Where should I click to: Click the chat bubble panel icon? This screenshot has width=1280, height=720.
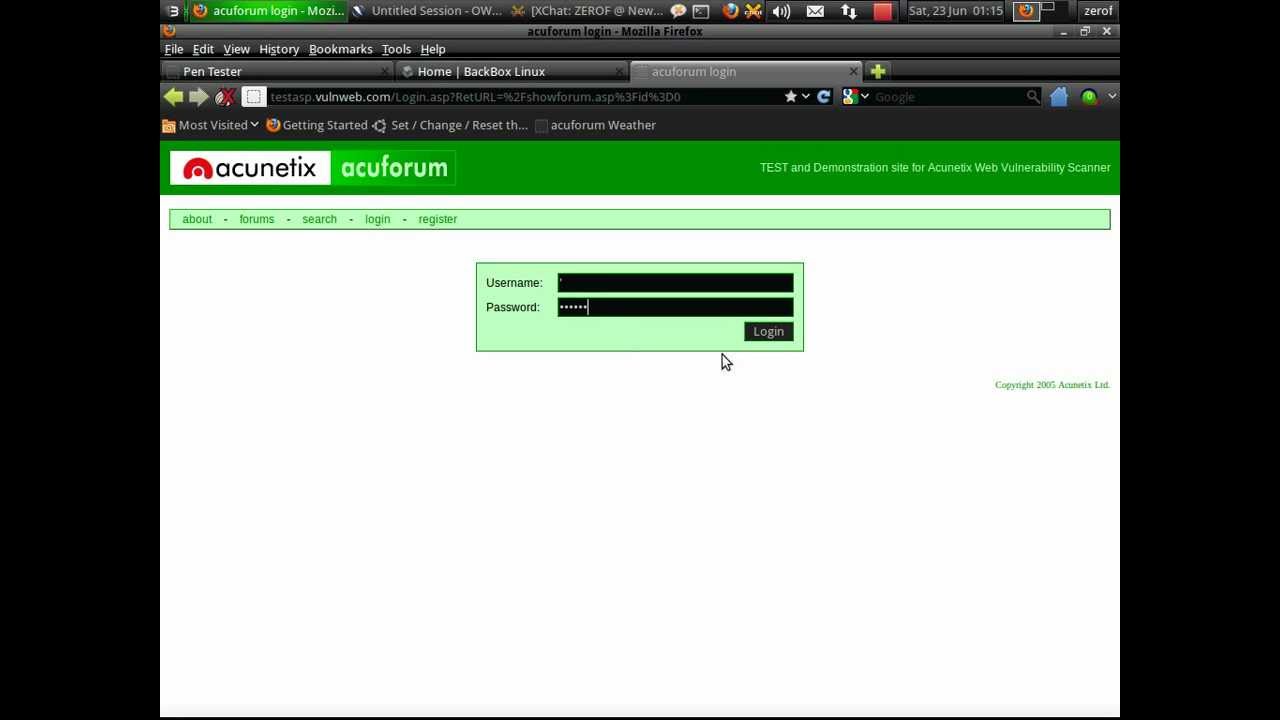point(679,11)
